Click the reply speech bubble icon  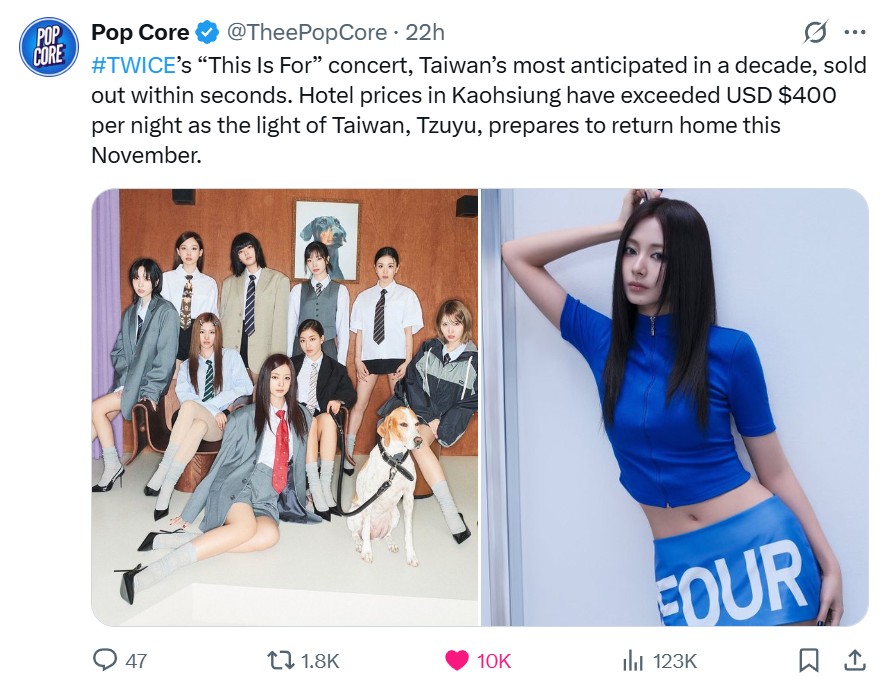tap(105, 660)
